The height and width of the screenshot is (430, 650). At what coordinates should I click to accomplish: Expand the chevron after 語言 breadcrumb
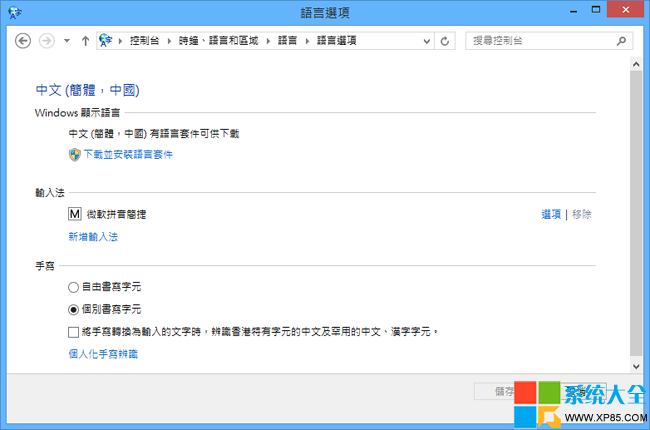307,41
